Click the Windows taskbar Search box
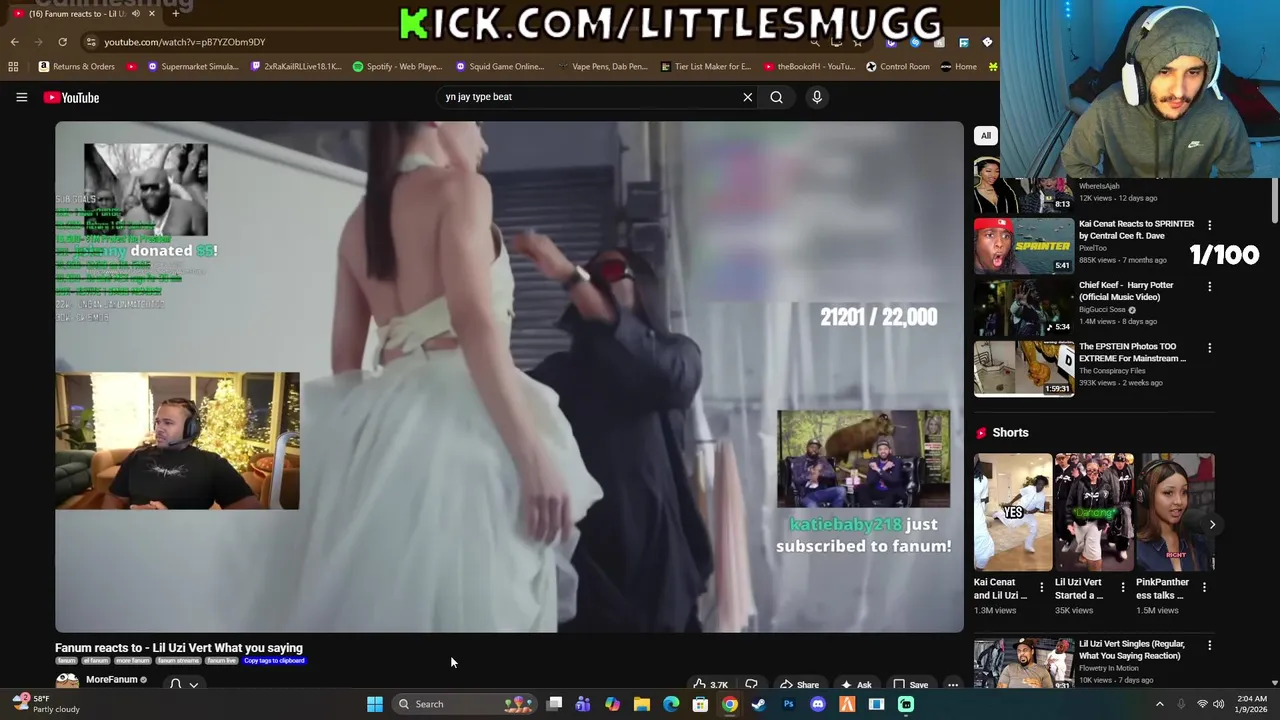Image resolution: width=1280 pixels, height=720 pixels. (464, 704)
